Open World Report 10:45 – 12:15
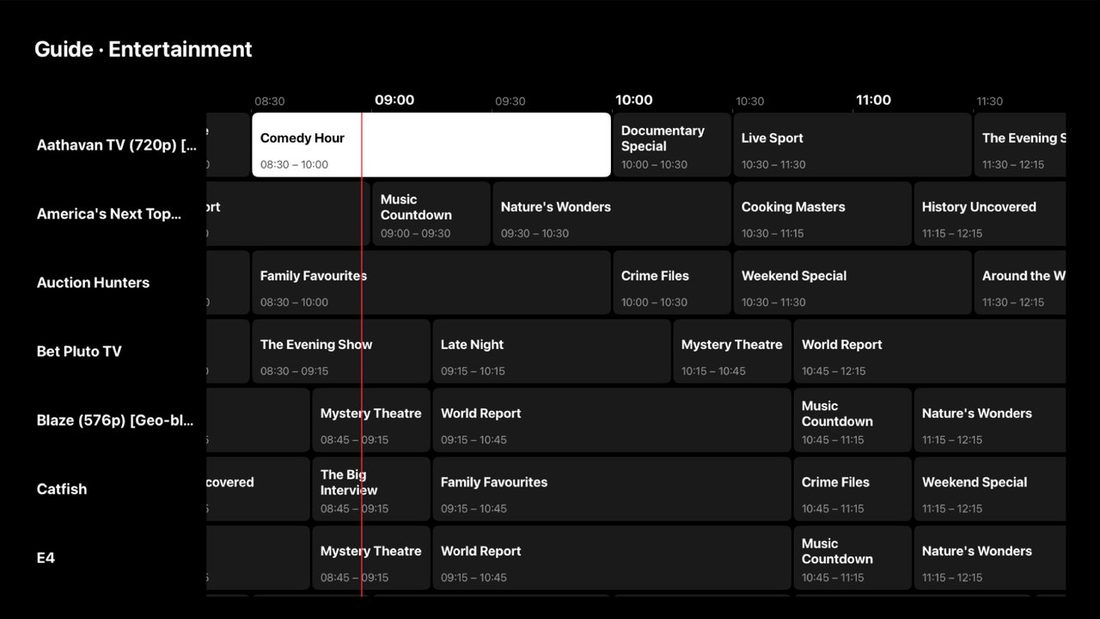 (x=930, y=351)
